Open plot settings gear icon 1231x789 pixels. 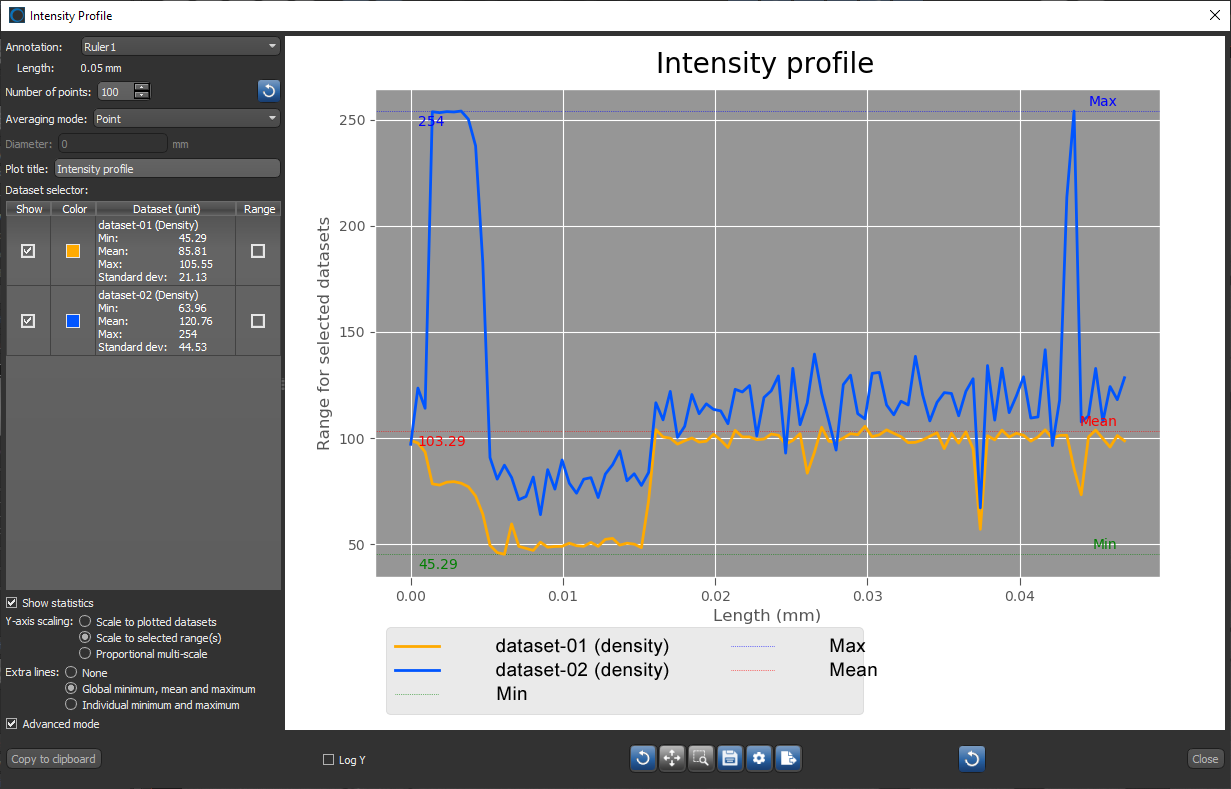pyautogui.click(x=759, y=759)
